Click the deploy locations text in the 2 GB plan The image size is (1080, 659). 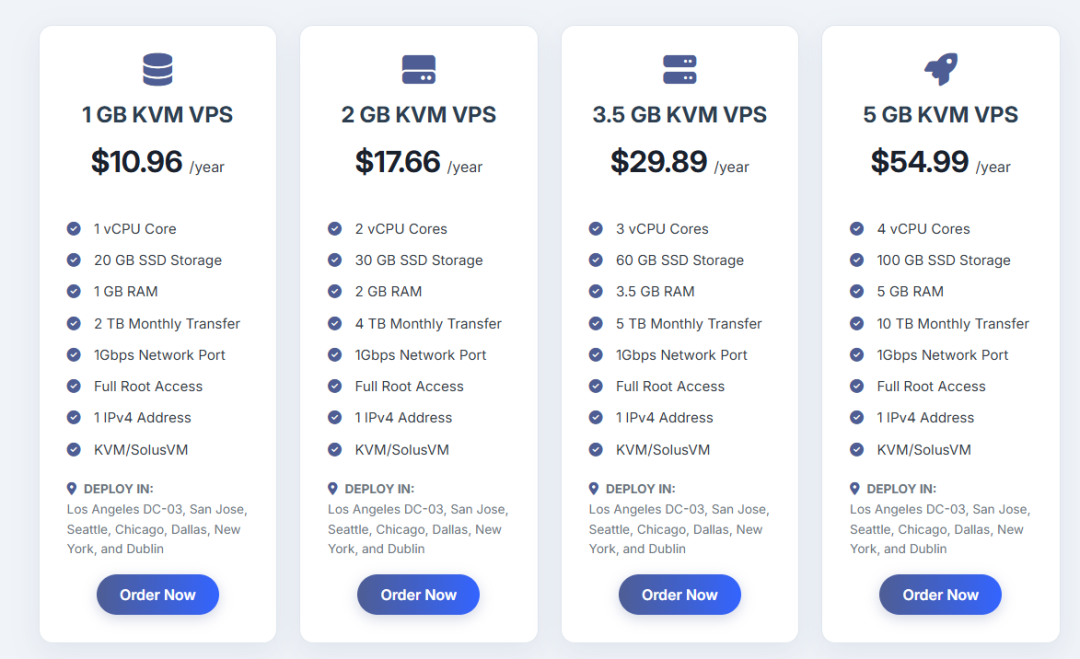coord(418,529)
